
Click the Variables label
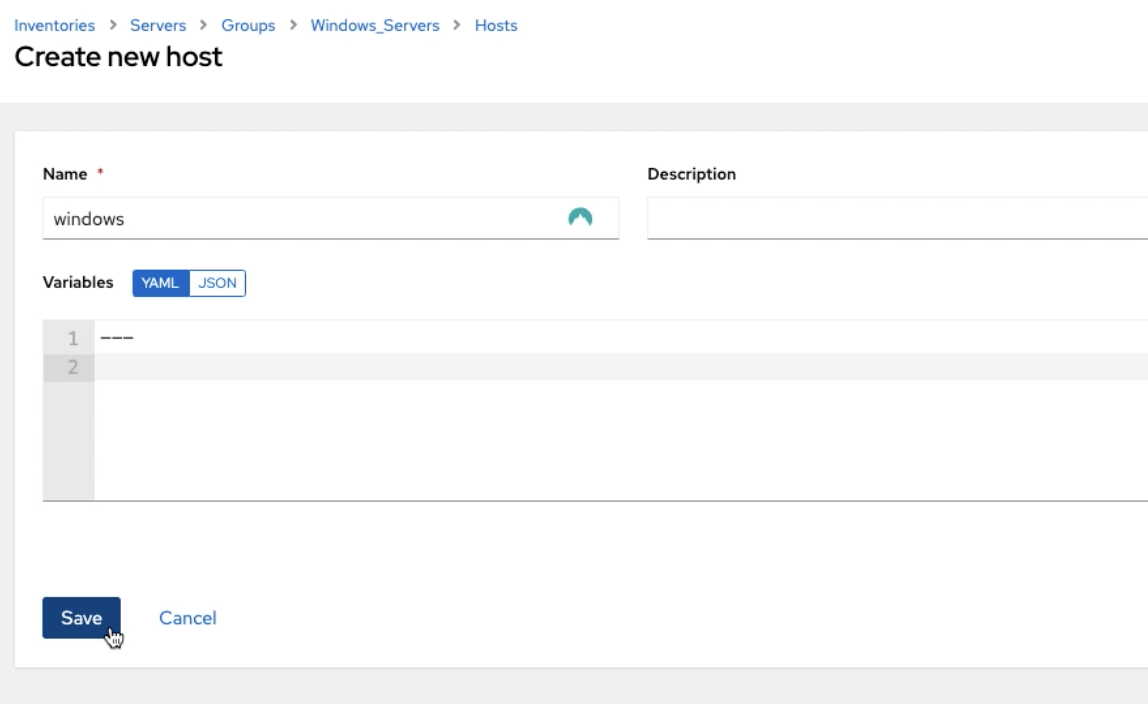coord(78,282)
